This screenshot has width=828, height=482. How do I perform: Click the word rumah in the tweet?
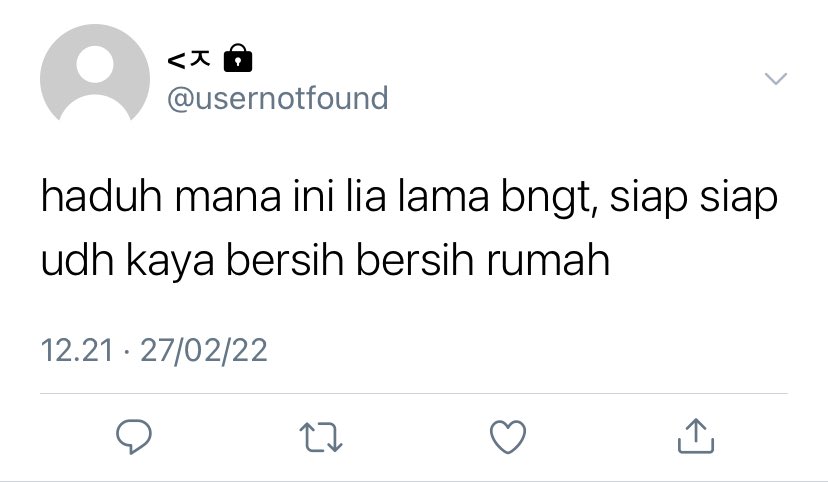(548, 260)
